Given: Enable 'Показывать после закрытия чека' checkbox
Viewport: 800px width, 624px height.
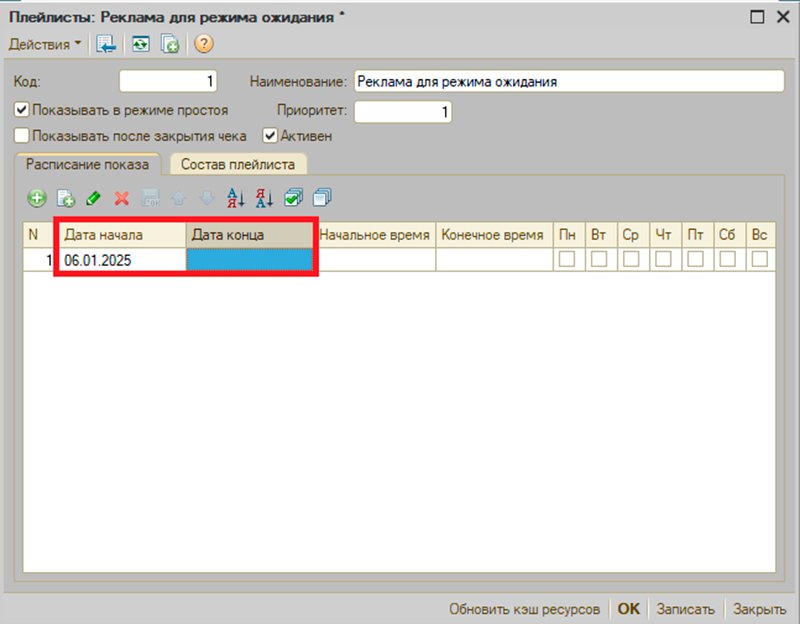Looking at the screenshot, I should click(21, 136).
